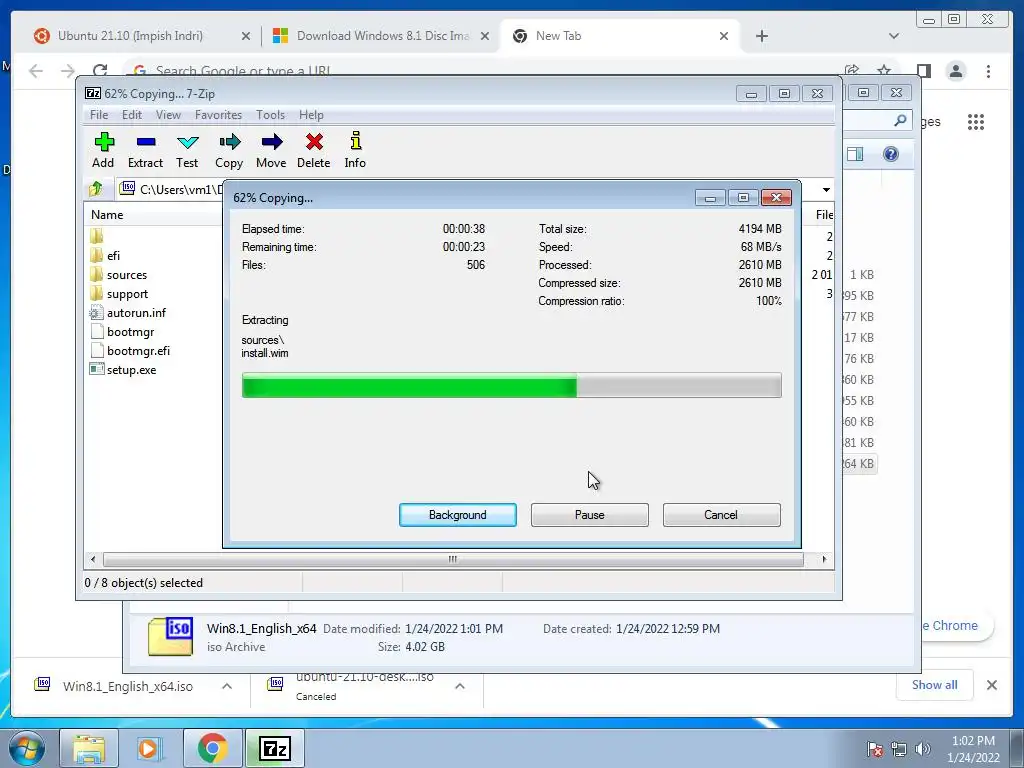Viewport: 1024px width, 768px height.
Task: Open Google apps grid icon
Action: coord(976,121)
